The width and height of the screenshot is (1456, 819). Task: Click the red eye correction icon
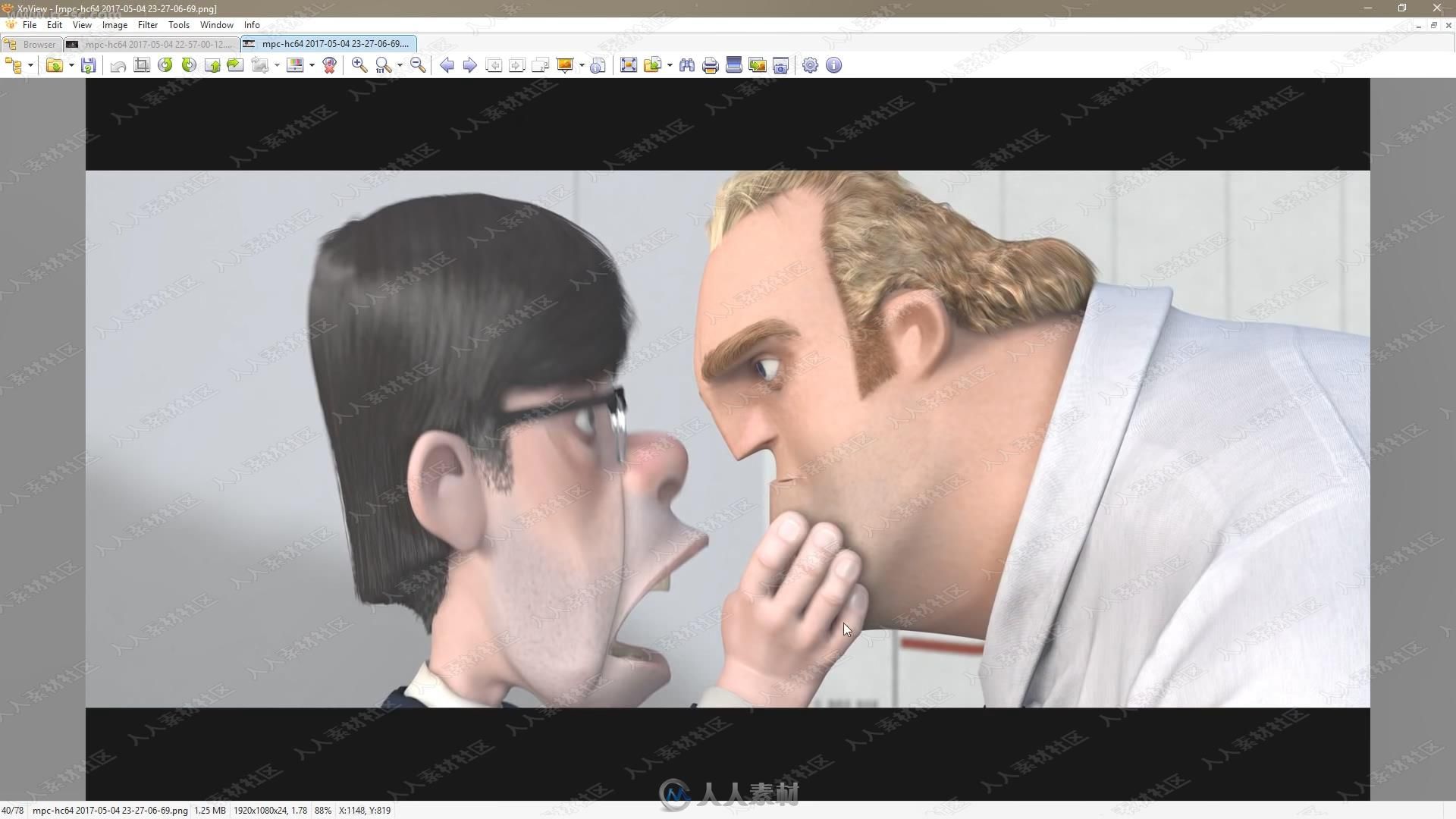point(329,65)
